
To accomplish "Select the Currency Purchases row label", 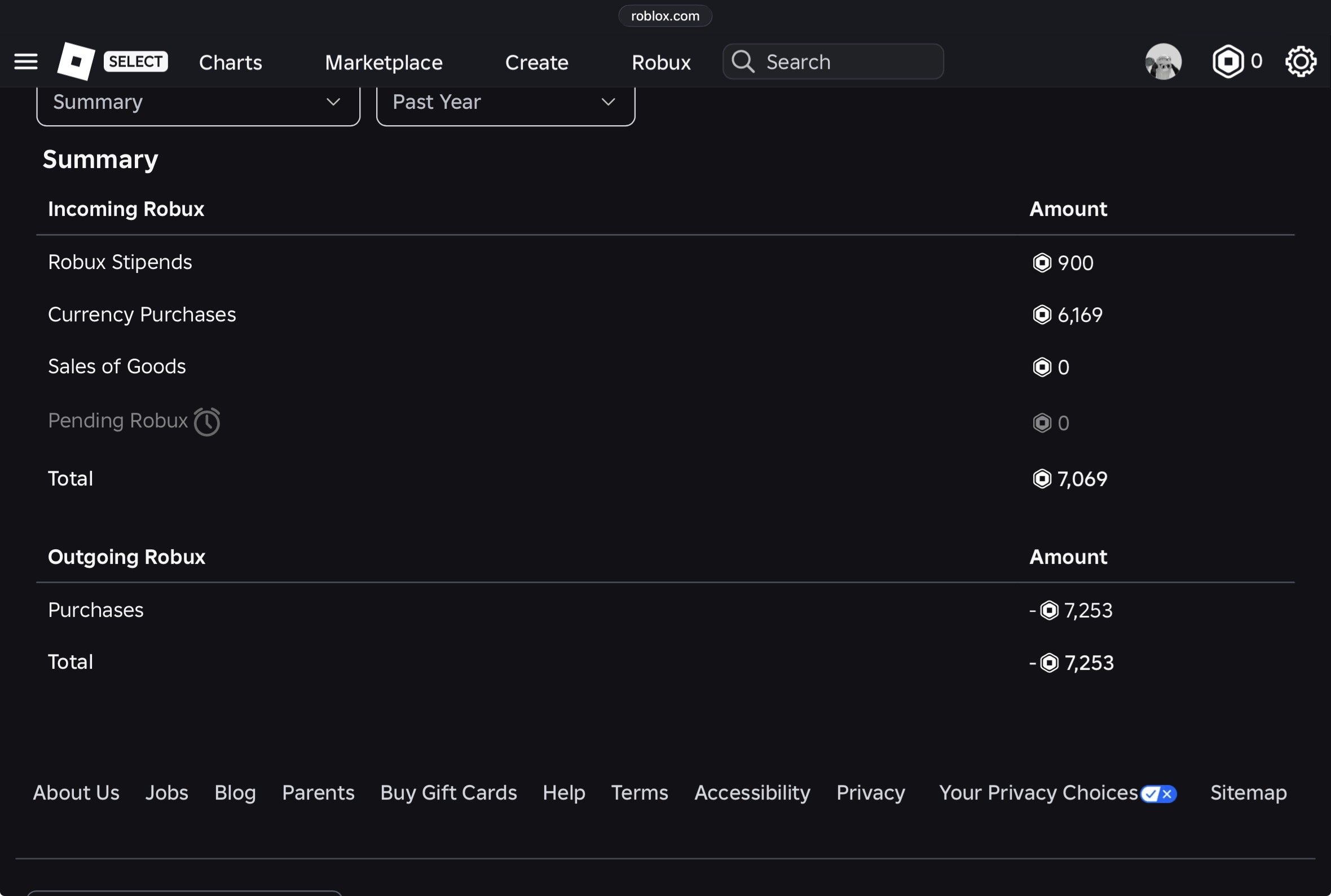I will (x=142, y=314).
